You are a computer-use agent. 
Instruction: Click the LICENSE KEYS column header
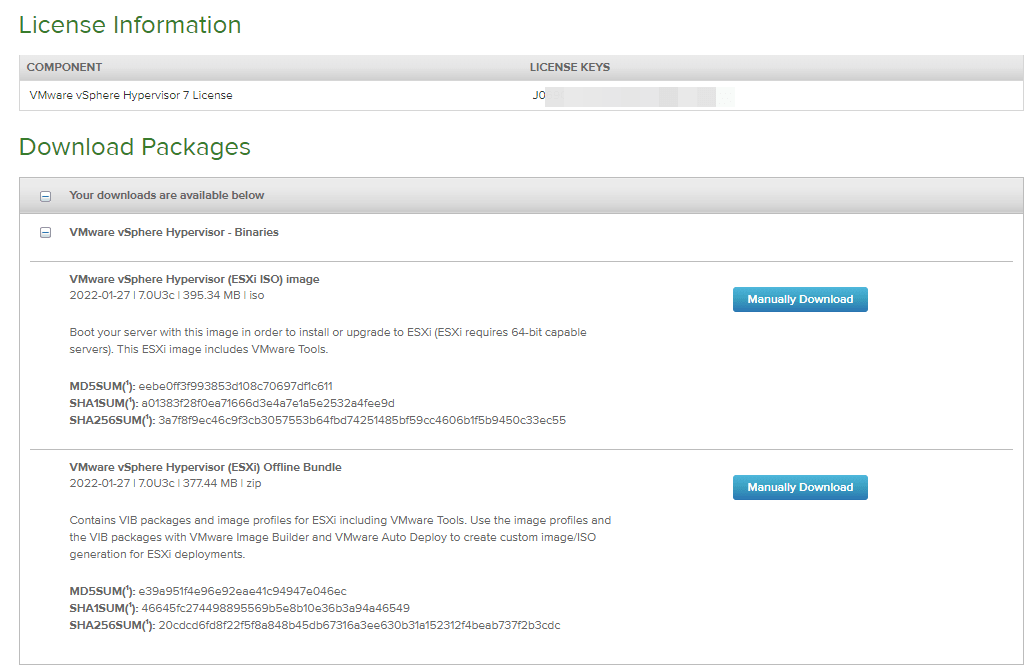click(570, 68)
